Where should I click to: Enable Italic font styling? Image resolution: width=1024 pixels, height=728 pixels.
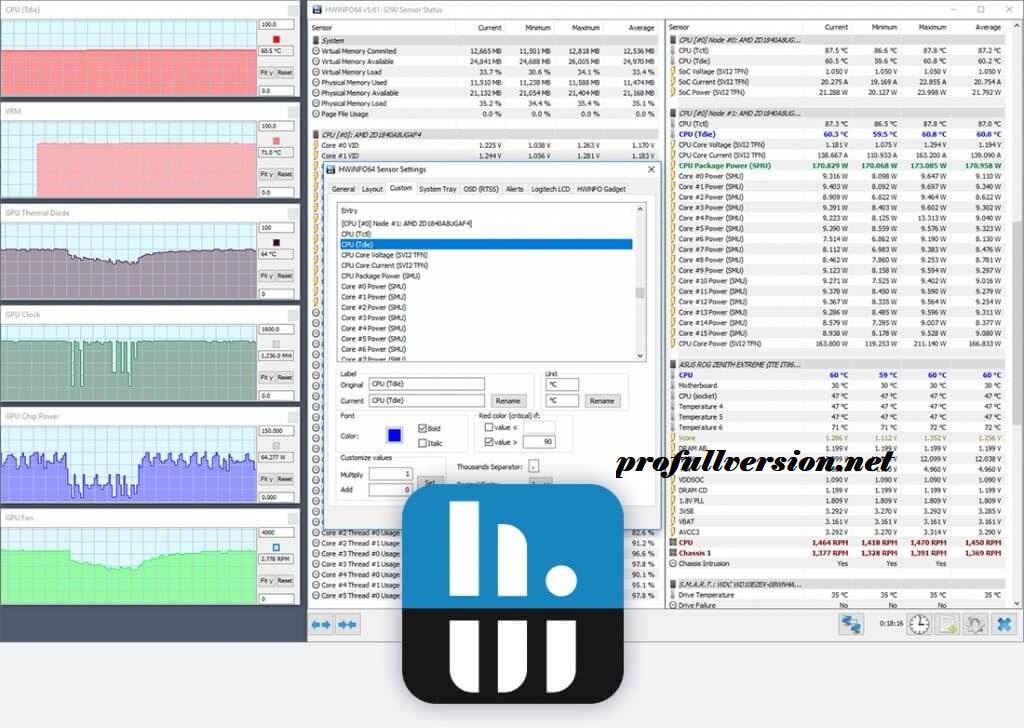424,442
